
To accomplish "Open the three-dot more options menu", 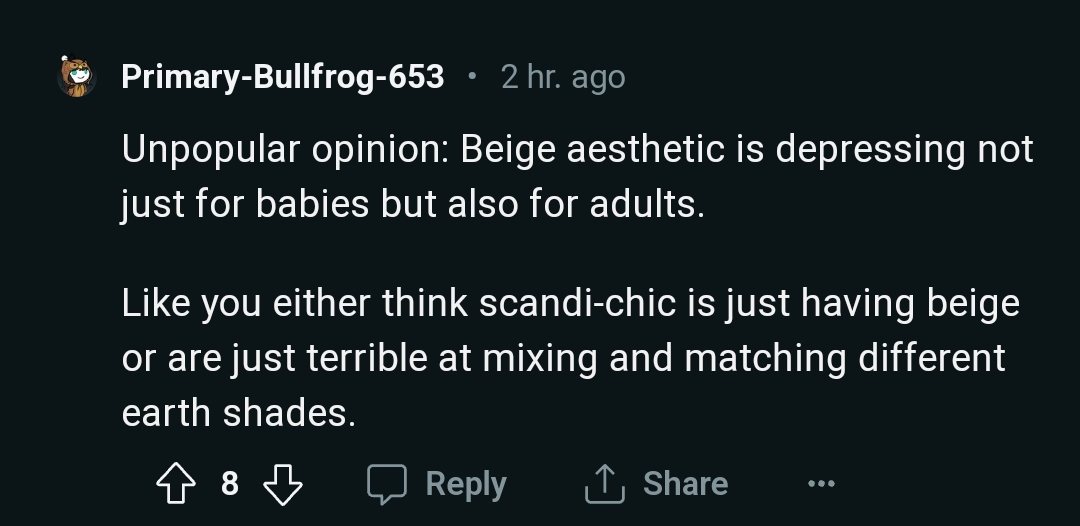I will pyautogui.click(x=821, y=484).
